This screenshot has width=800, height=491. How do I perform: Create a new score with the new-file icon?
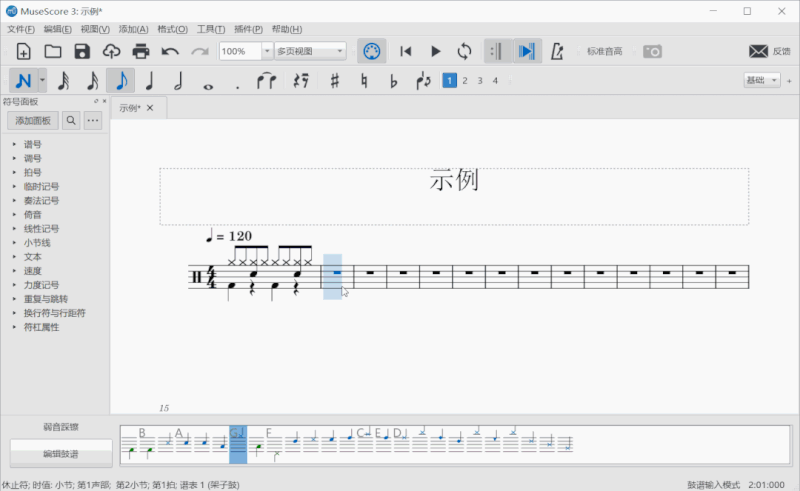tap(23, 52)
